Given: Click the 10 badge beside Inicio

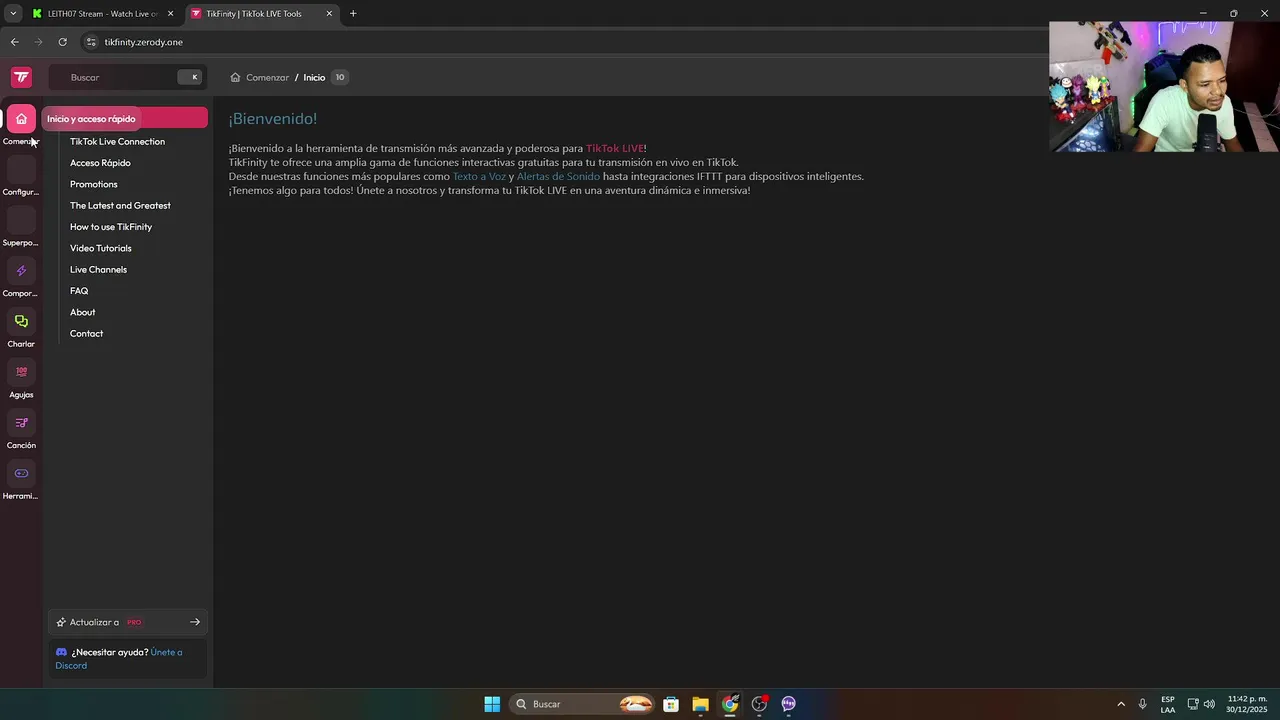Looking at the screenshot, I should pos(340,77).
